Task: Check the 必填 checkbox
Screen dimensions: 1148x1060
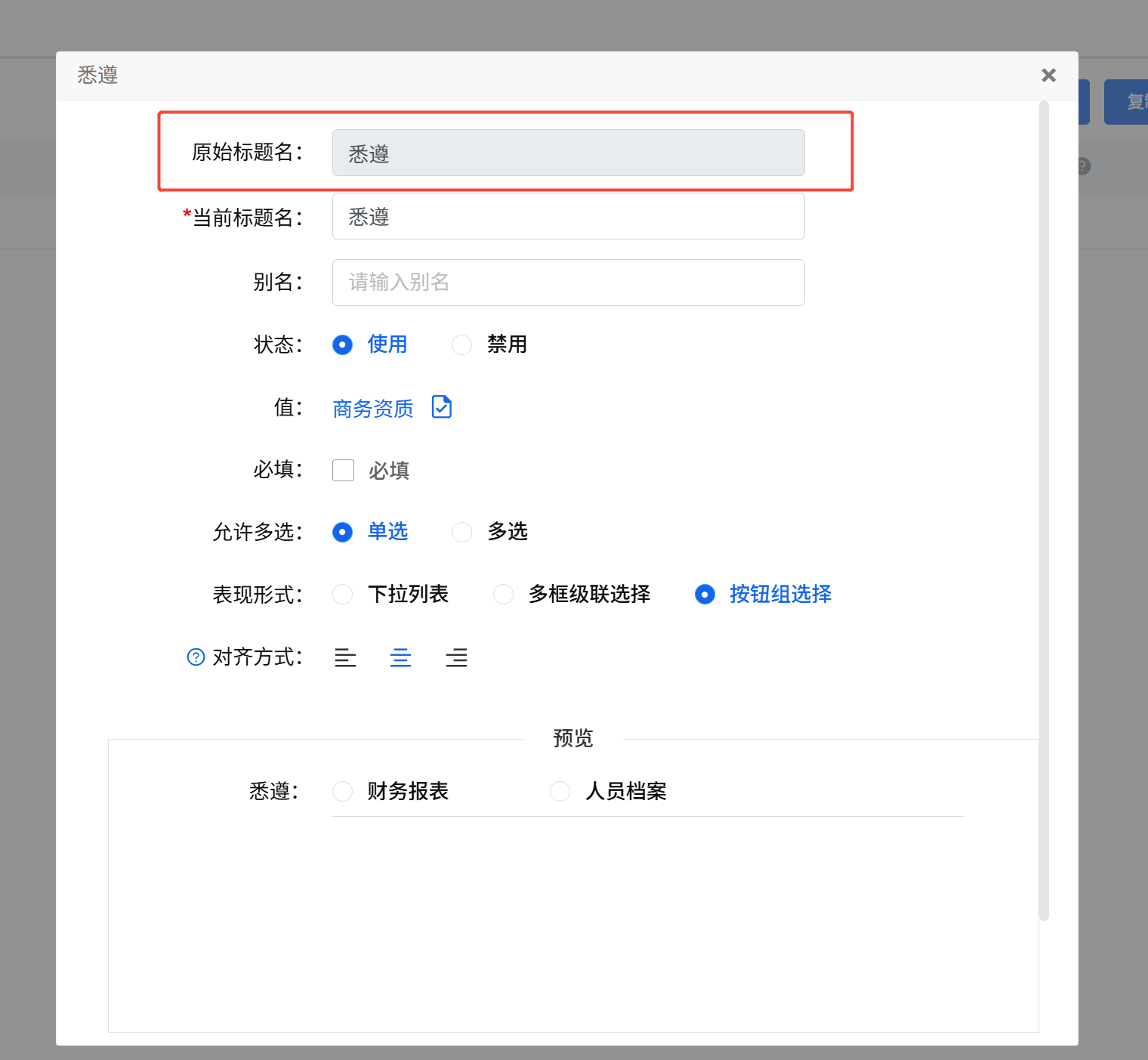Action: [344, 471]
